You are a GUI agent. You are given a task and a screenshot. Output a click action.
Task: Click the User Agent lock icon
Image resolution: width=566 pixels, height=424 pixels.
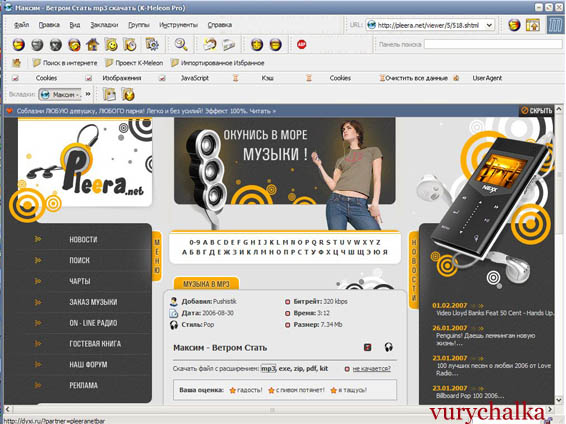456,78
